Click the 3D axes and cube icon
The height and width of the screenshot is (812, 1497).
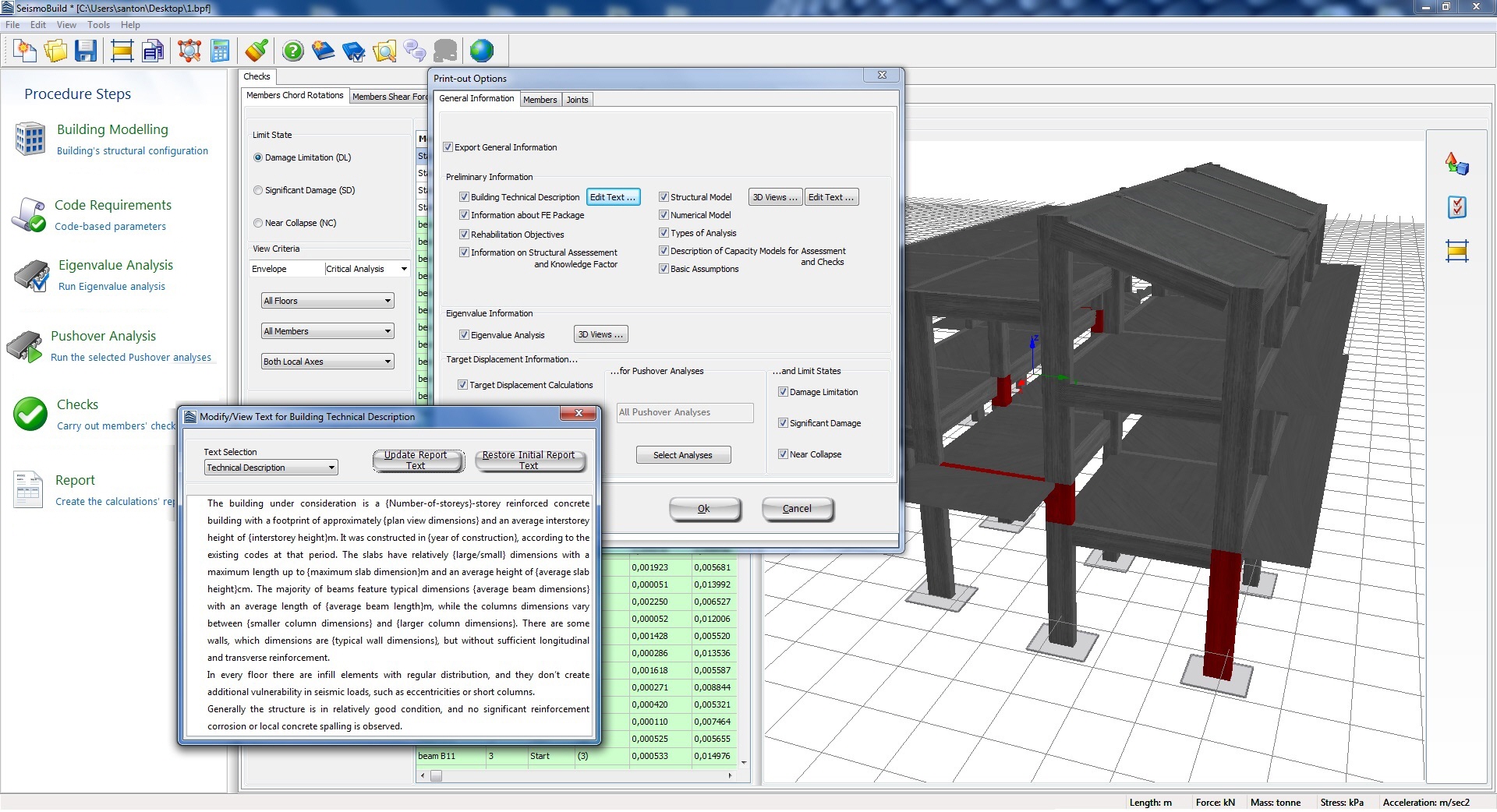(x=1456, y=164)
